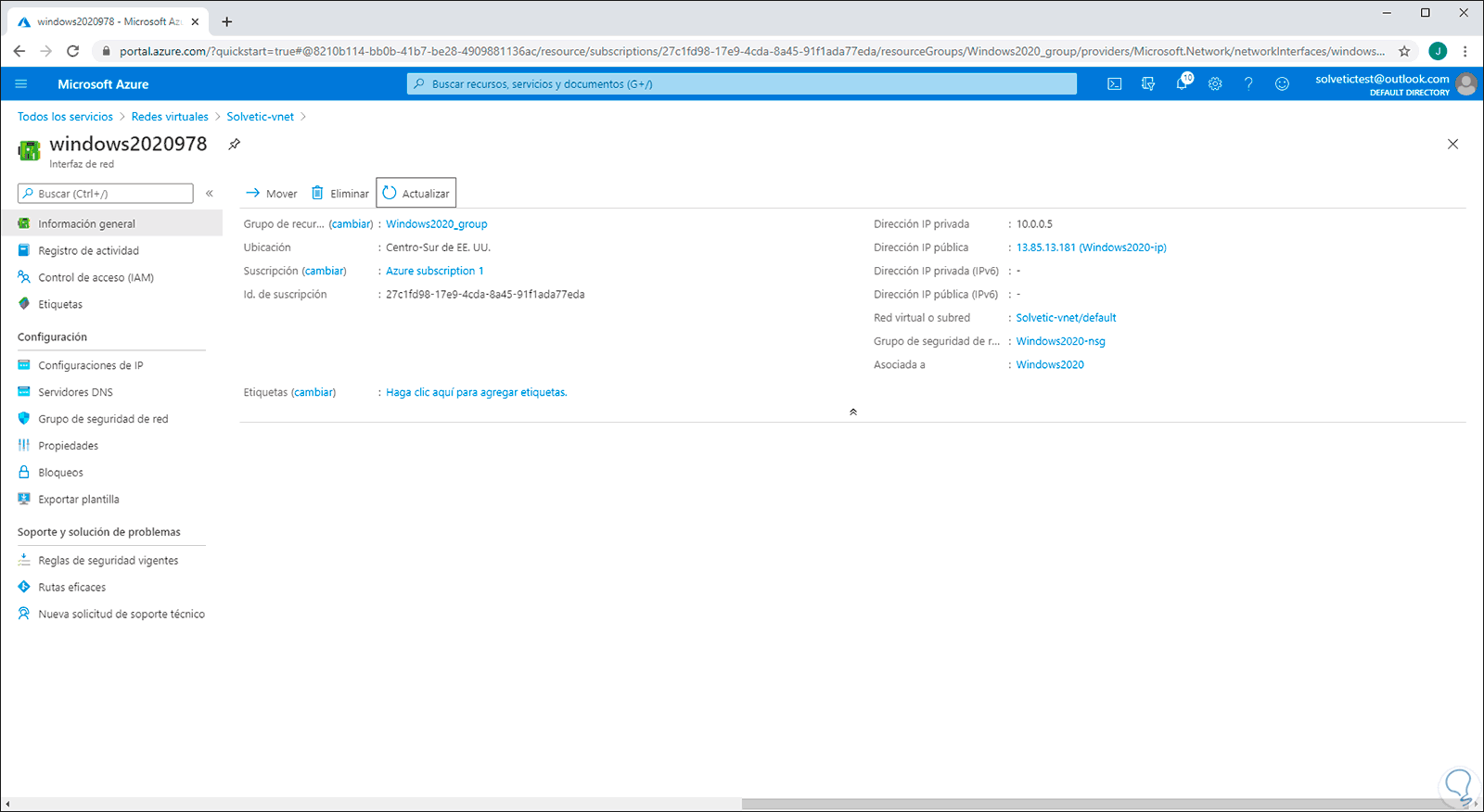Close the windows2020978 browser tab
Screen dimensions: 1484x812
(195, 21)
